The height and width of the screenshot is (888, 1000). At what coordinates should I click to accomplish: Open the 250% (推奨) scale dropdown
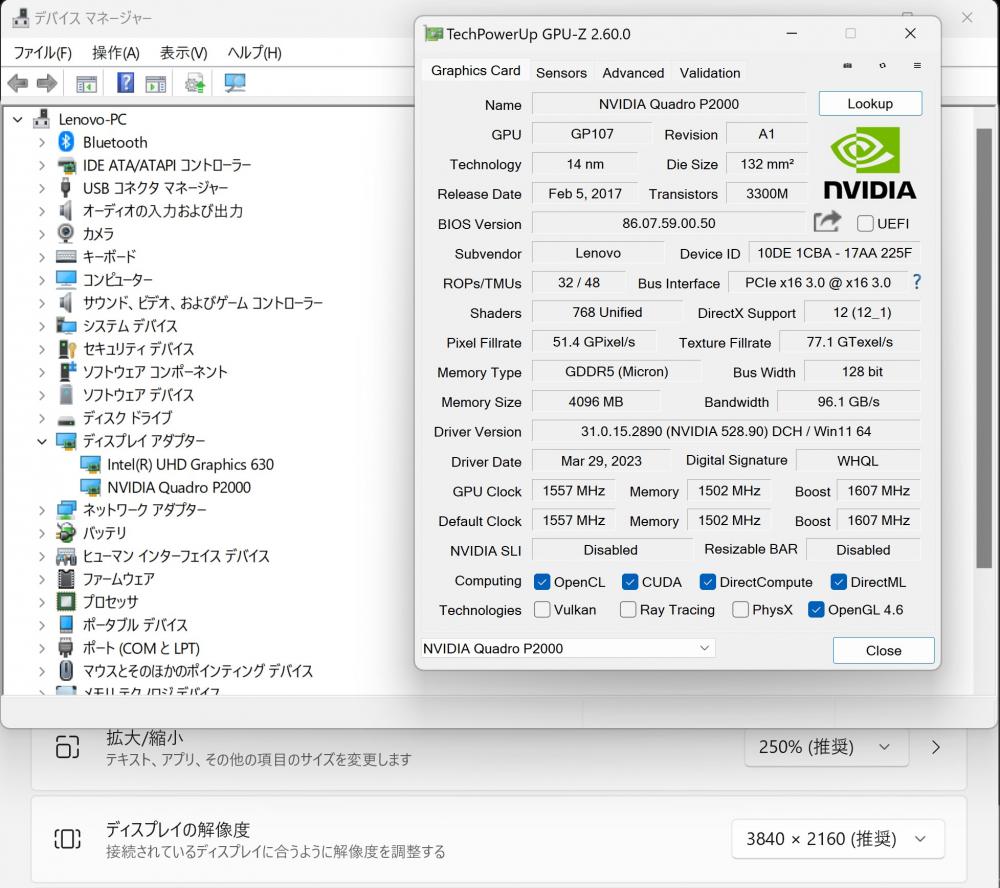click(826, 747)
